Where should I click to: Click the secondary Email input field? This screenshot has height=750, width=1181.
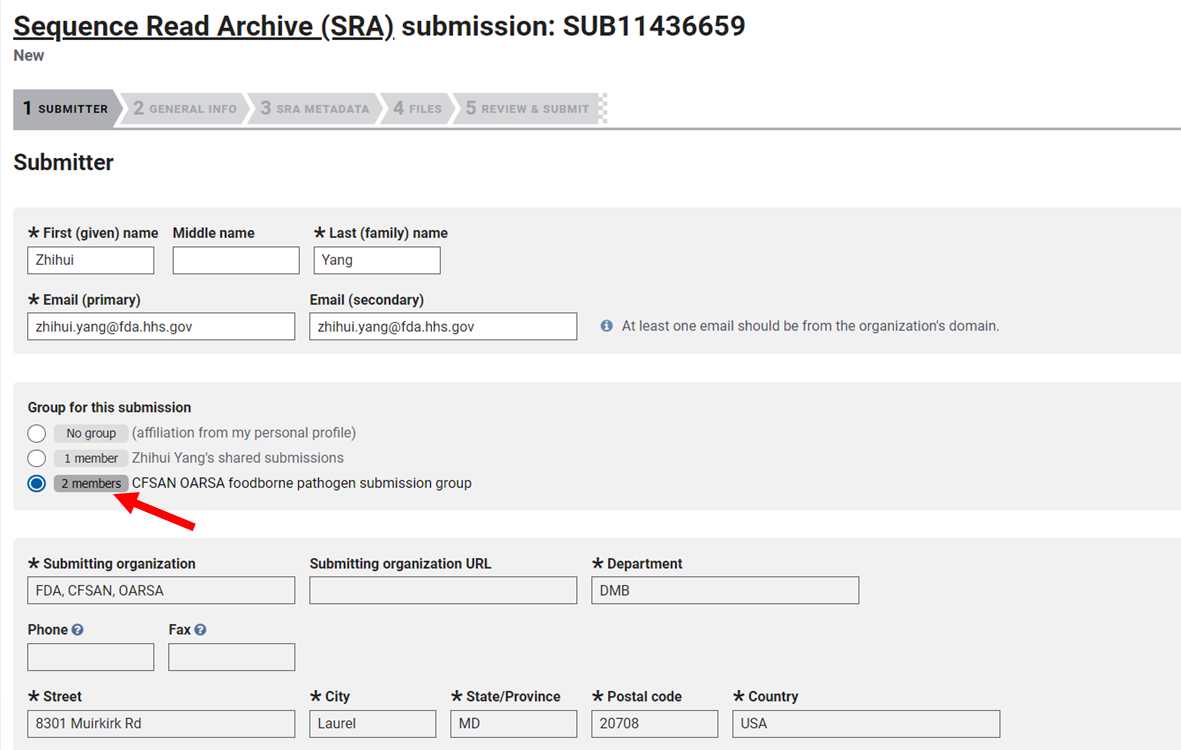443,327
